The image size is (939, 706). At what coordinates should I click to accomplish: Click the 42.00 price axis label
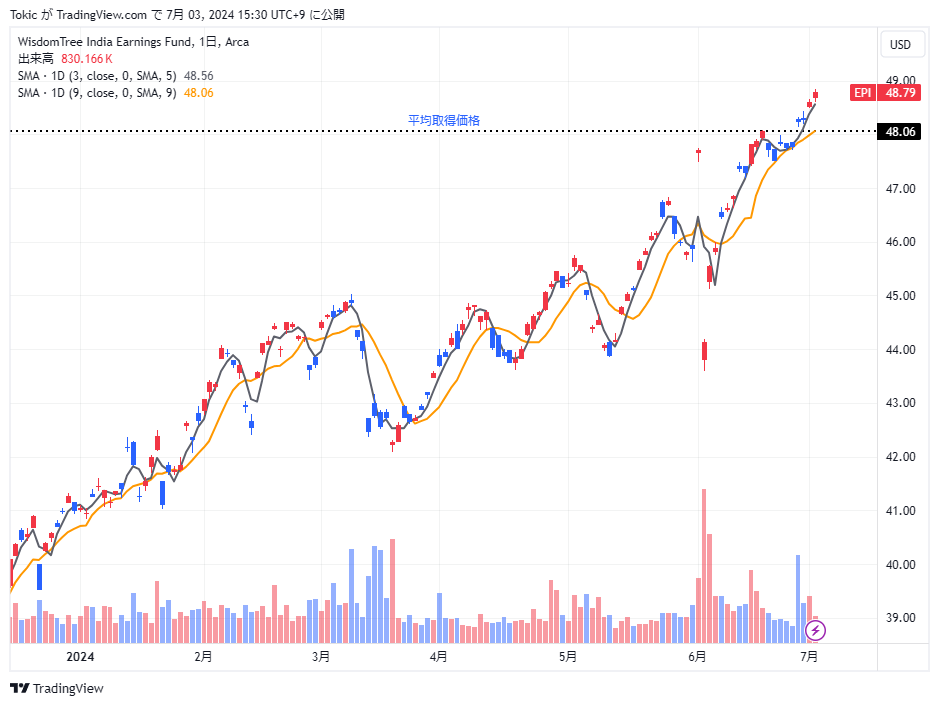tap(900, 457)
